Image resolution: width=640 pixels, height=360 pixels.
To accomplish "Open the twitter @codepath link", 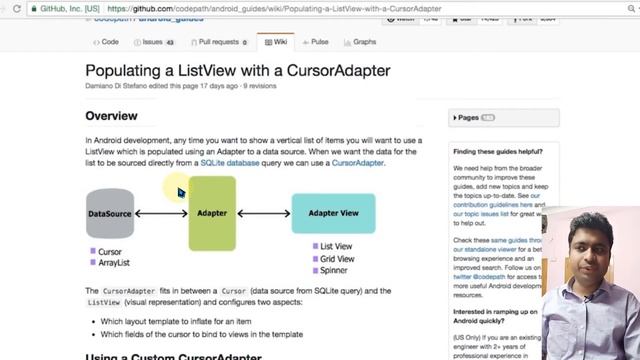I will pos(479,277).
